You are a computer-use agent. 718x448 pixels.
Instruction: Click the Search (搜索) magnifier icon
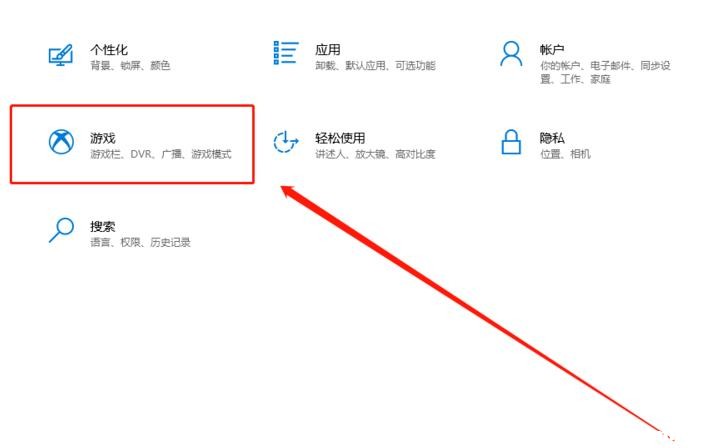click(x=61, y=229)
